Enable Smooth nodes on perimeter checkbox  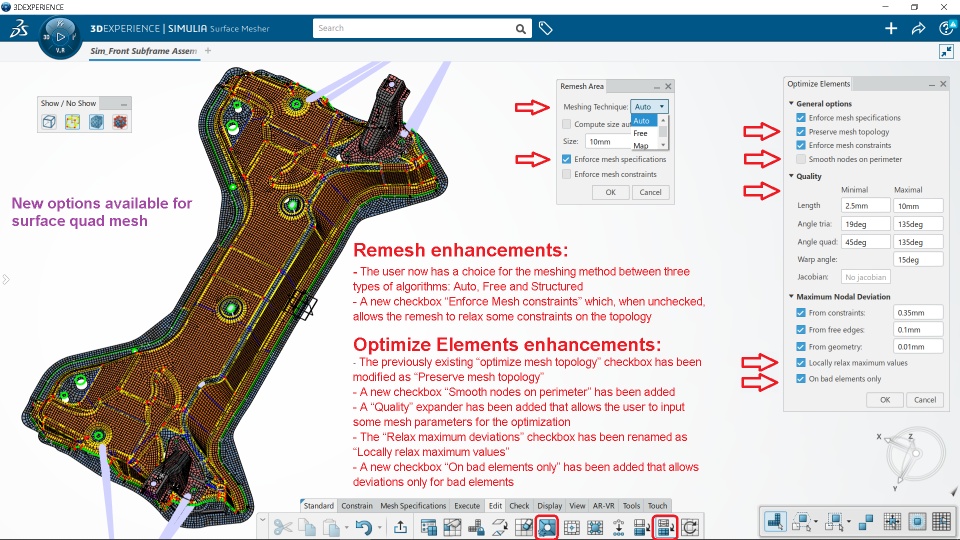(x=801, y=159)
